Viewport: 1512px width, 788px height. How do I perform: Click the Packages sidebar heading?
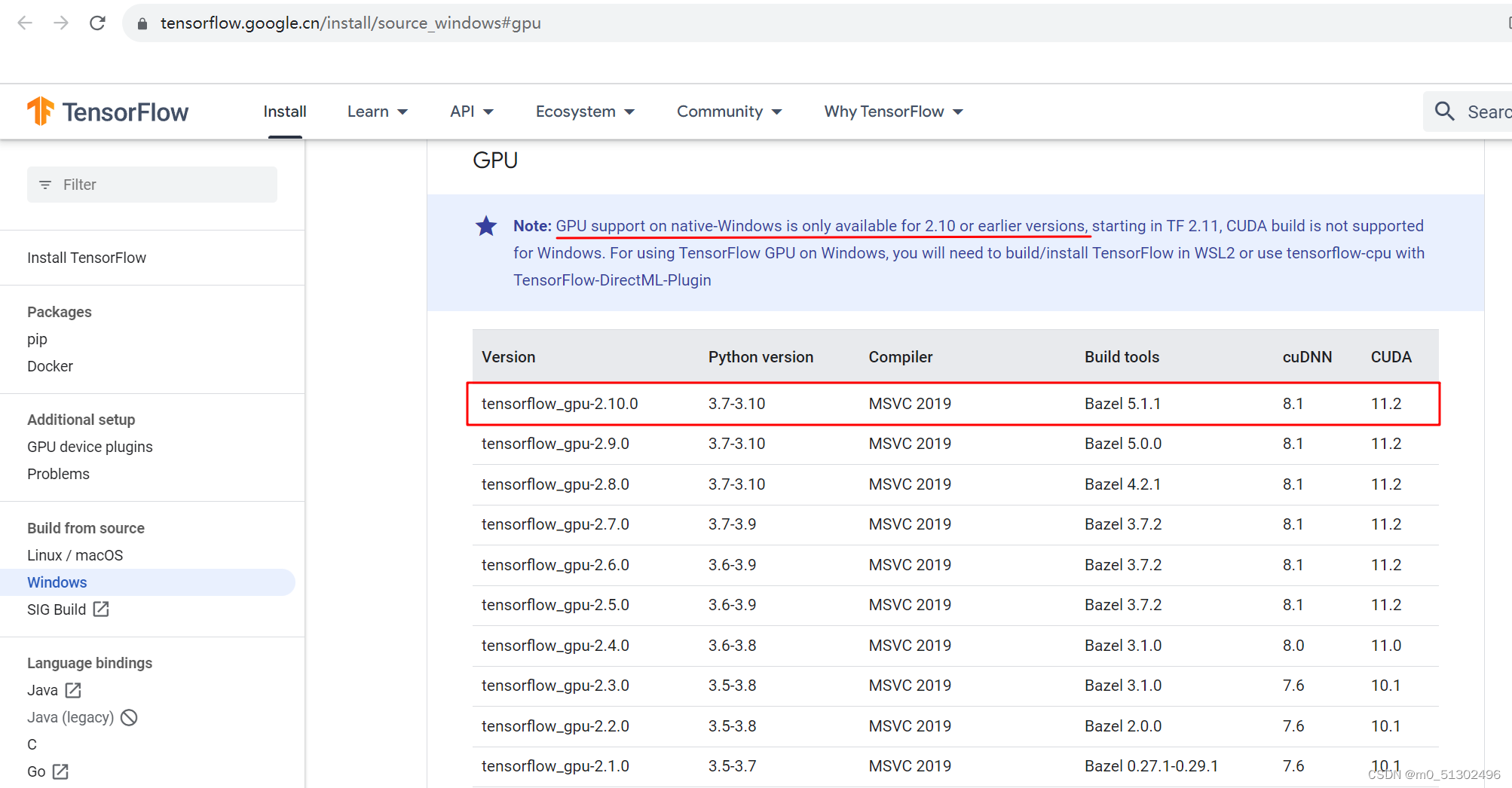click(60, 312)
